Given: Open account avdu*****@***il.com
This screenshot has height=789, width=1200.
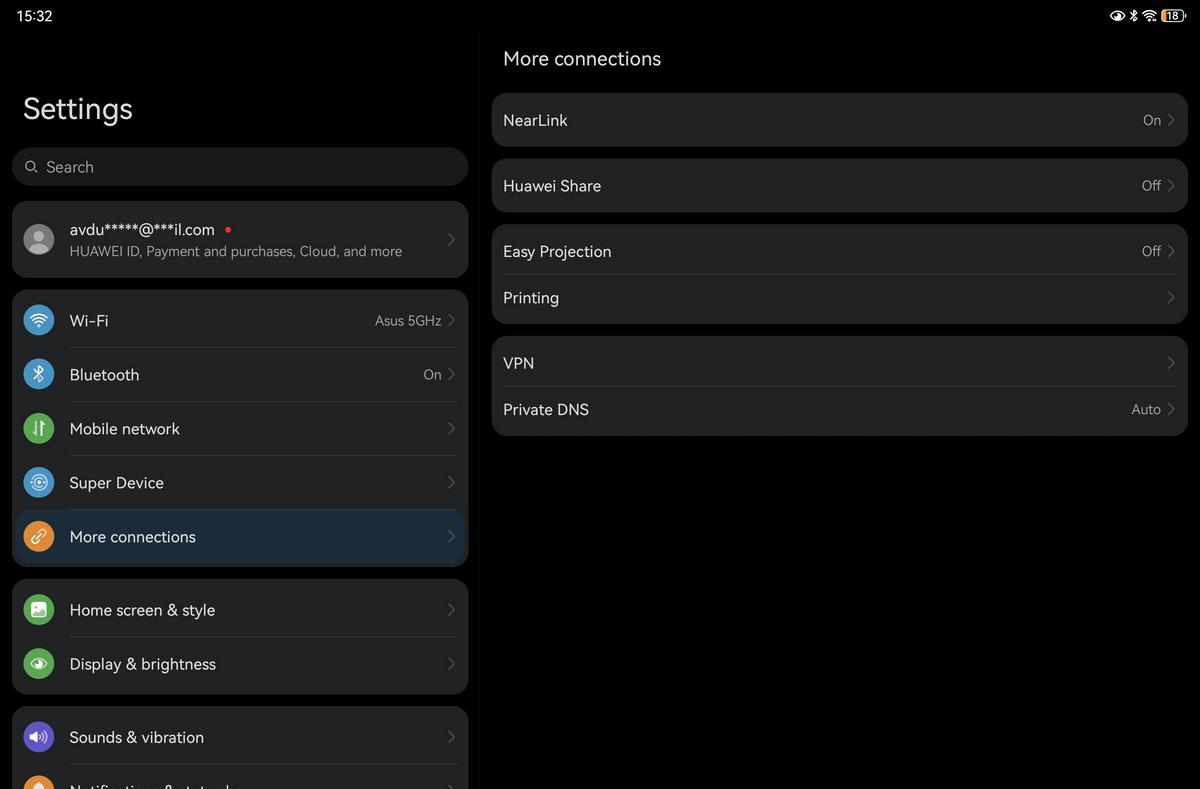Looking at the screenshot, I should (240, 239).
